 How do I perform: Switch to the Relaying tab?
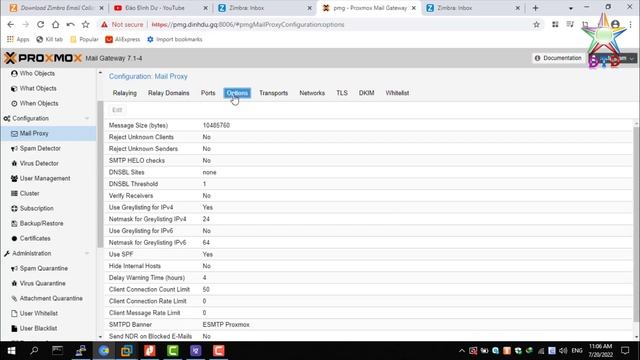pyautogui.click(x=124, y=93)
